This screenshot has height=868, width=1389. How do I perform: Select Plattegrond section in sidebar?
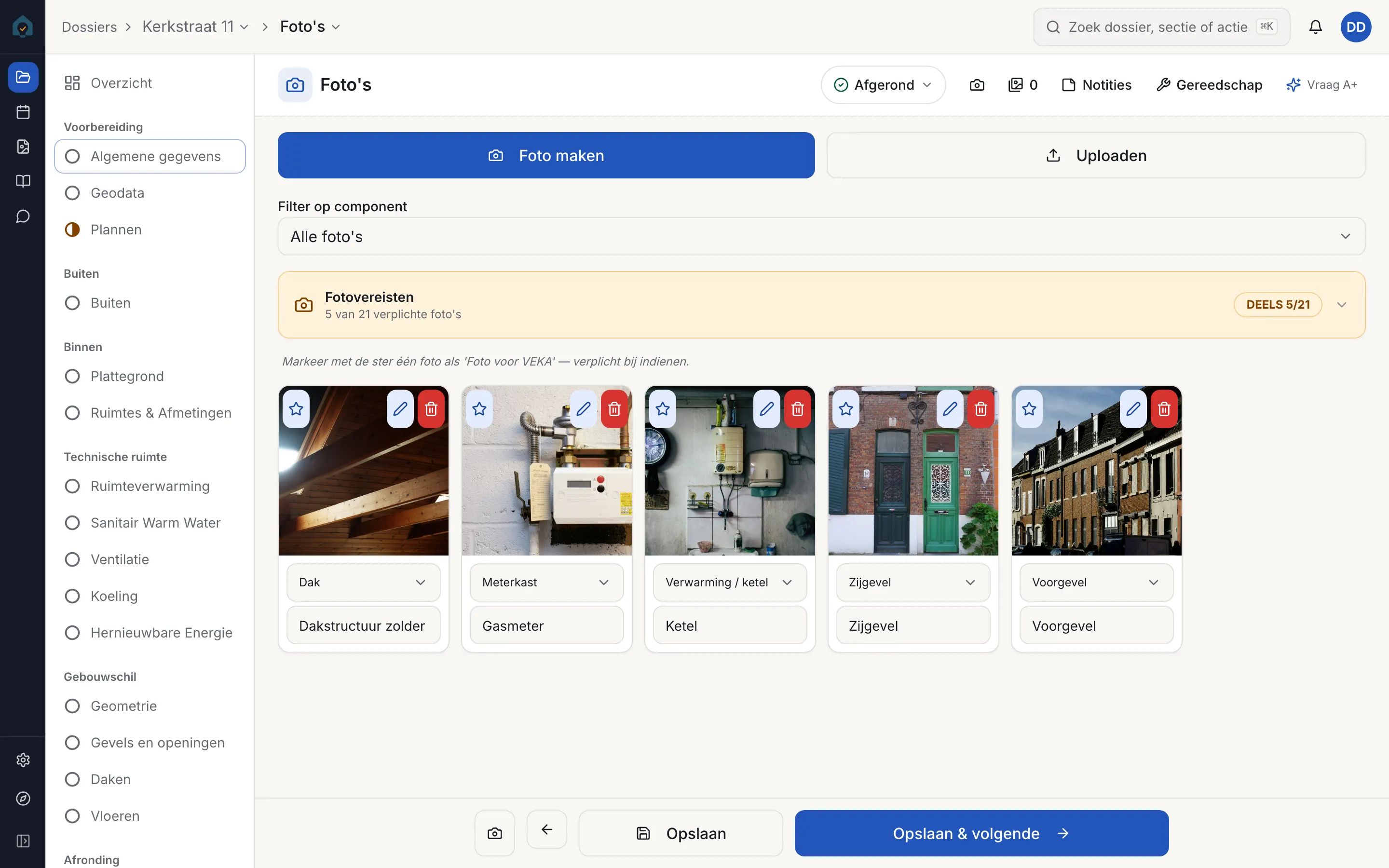pos(150,376)
